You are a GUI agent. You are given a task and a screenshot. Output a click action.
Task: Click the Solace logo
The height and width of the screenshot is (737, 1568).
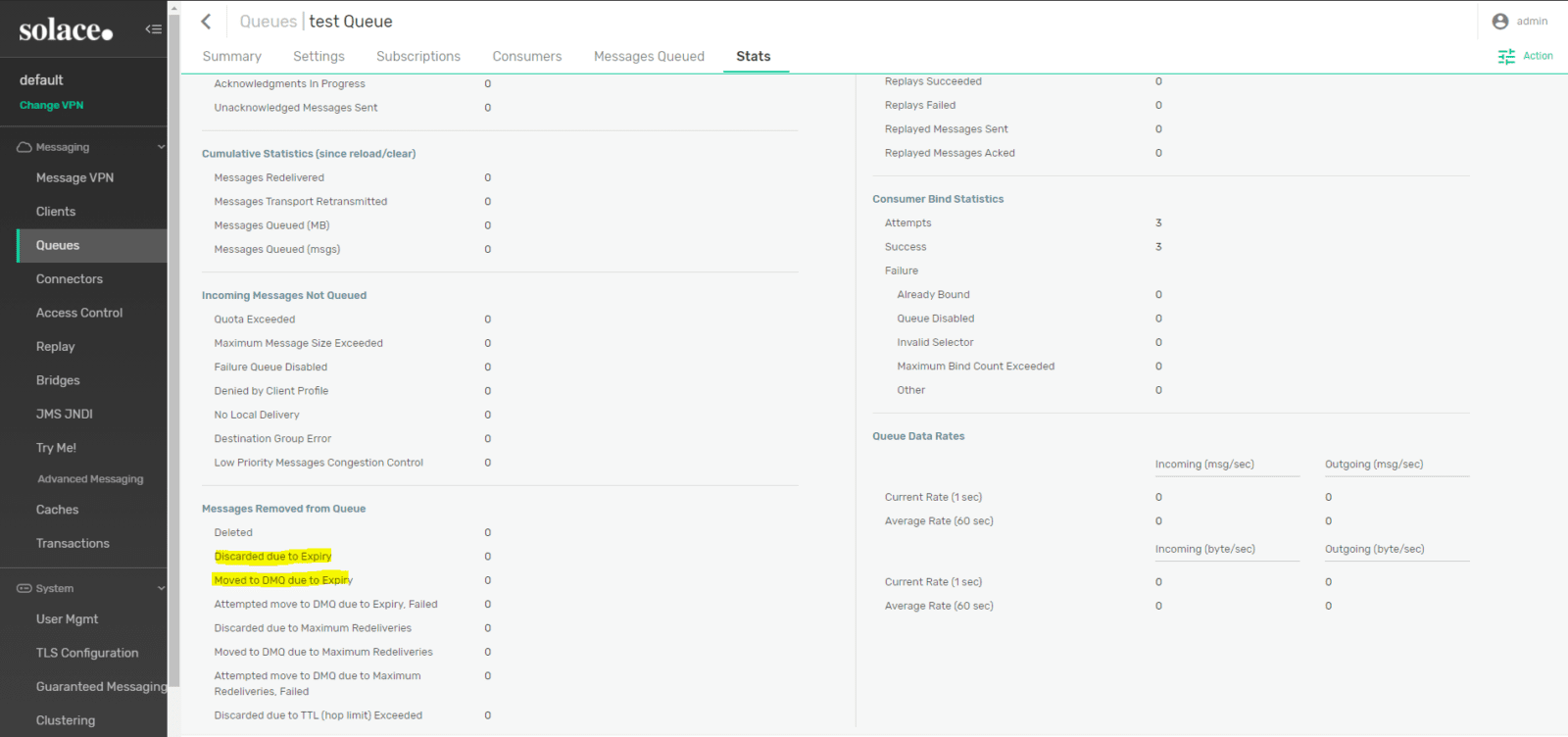click(66, 30)
